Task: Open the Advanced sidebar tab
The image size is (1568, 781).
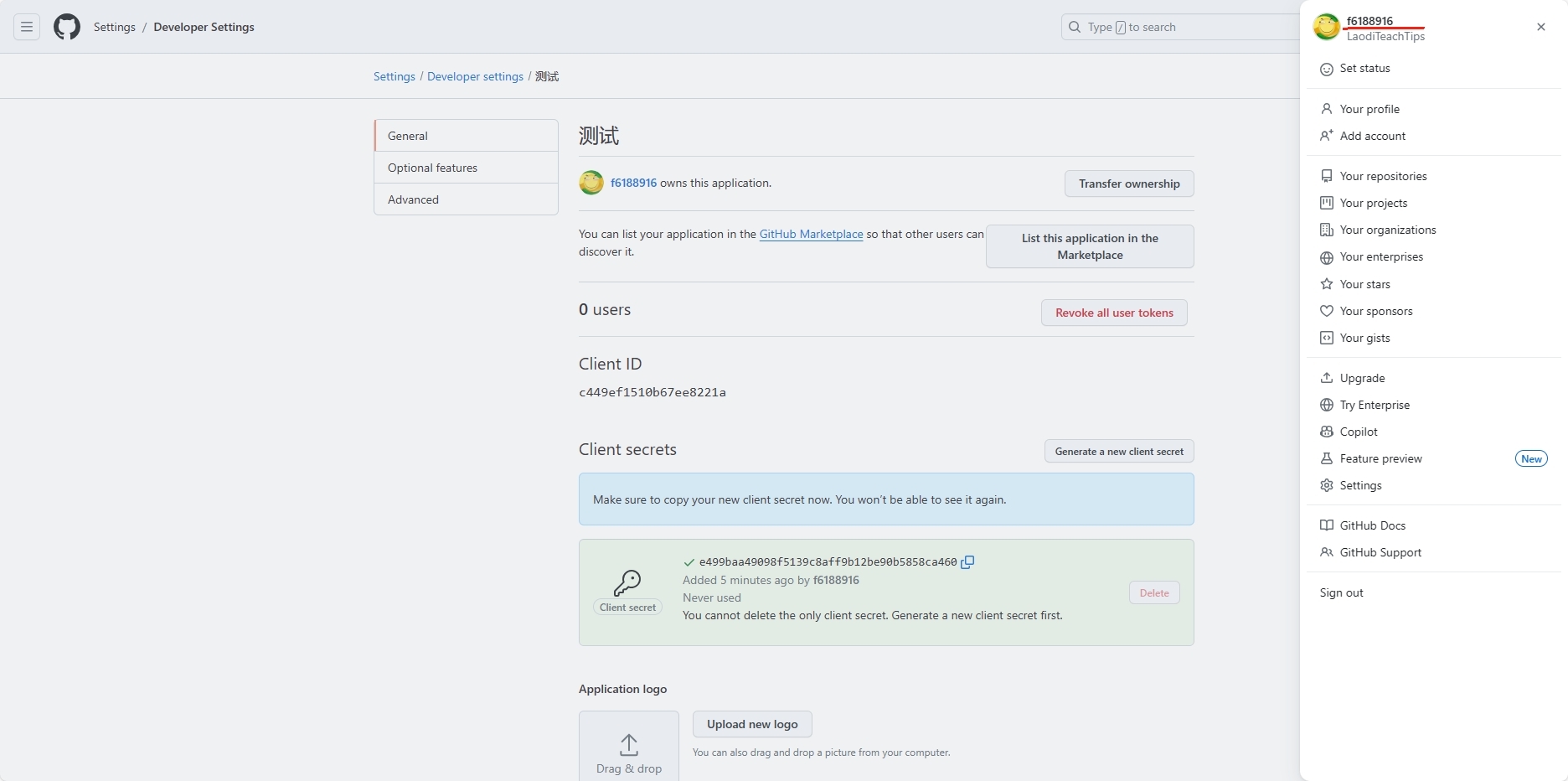Action: coord(466,199)
